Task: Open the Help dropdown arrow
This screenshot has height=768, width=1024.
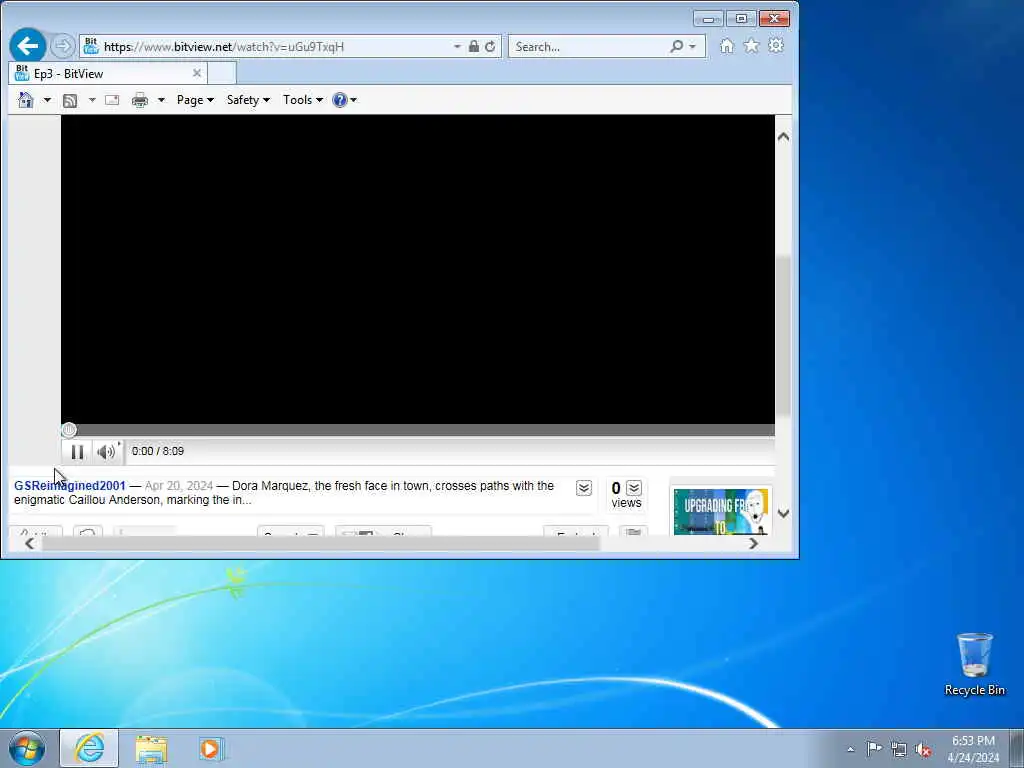Action: pos(353,100)
